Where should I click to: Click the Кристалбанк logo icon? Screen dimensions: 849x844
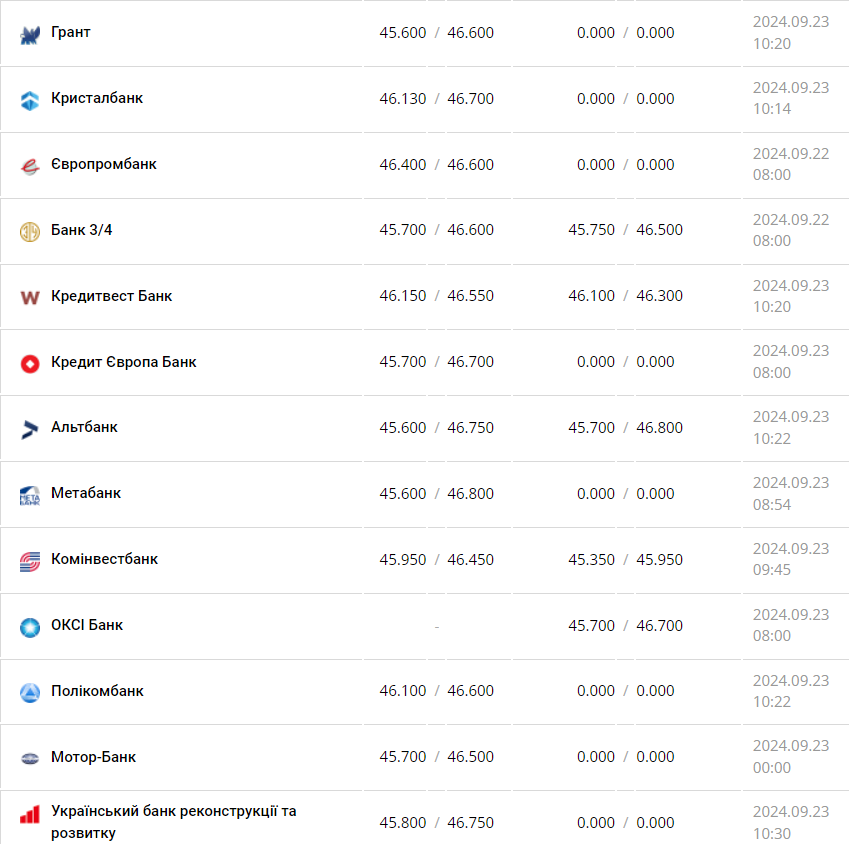(29, 100)
